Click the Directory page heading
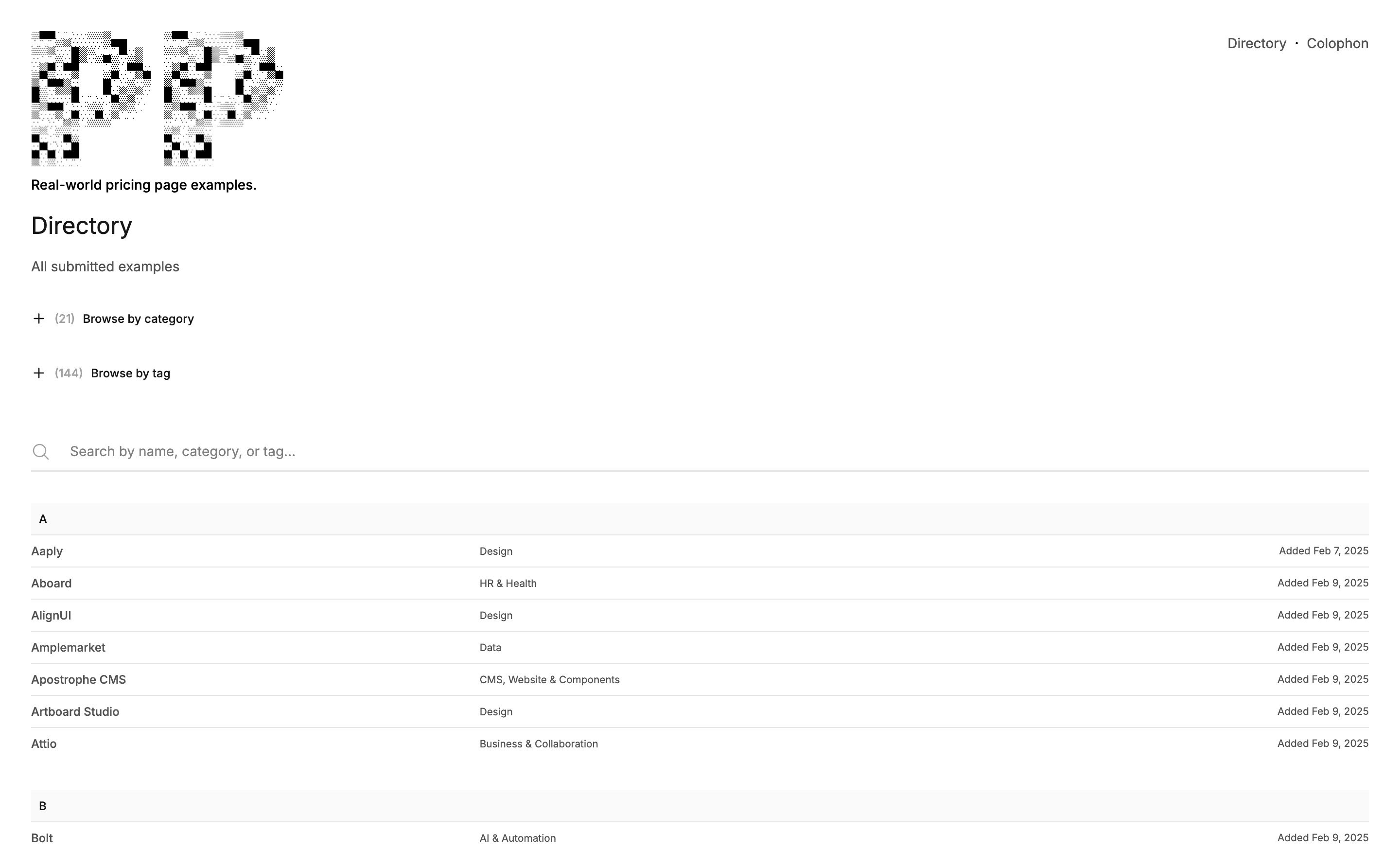Screen dimensions: 1400x851 [81, 226]
